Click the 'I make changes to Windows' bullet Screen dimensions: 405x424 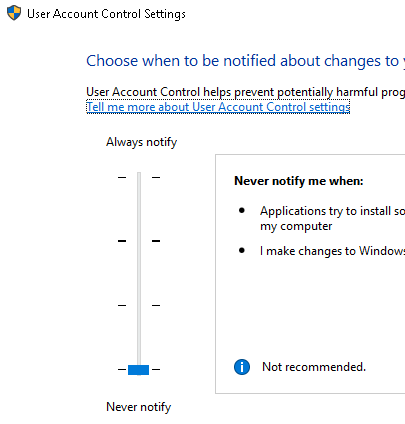tap(332, 251)
